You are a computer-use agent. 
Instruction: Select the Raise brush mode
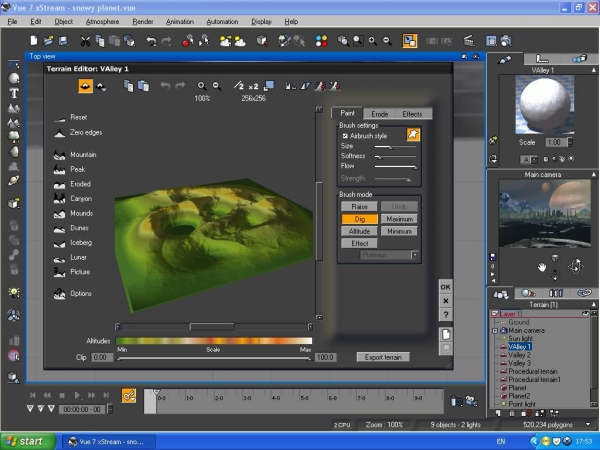click(x=359, y=207)
